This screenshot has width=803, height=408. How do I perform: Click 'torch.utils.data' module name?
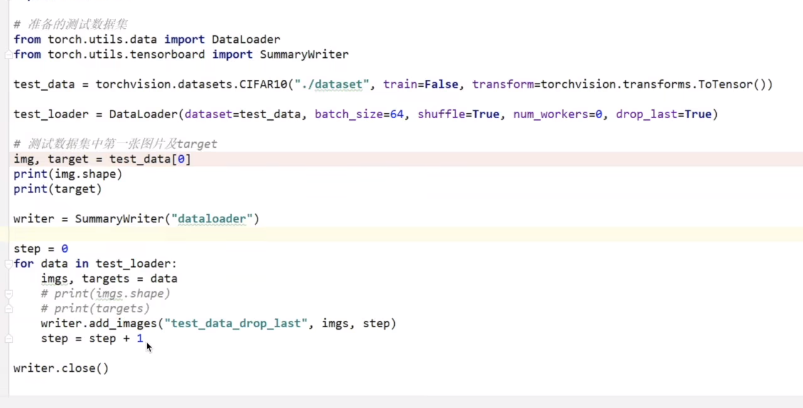pos(102,39)
